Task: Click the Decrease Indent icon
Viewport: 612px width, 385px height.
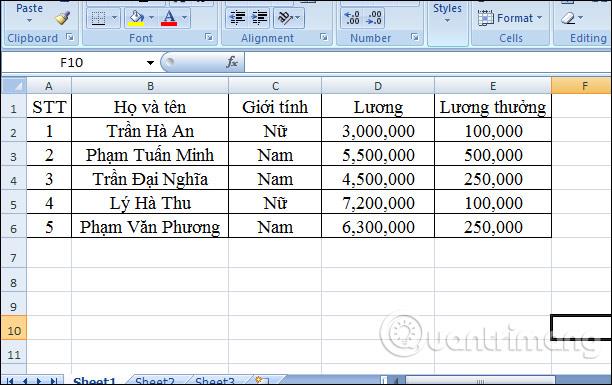Action: pos(238,18)
